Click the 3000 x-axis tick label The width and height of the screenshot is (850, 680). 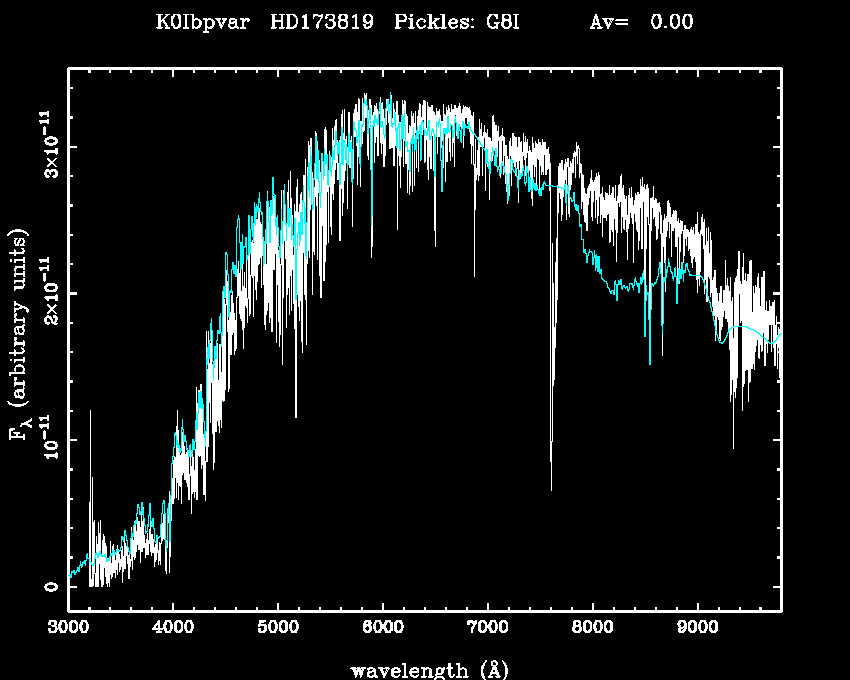click(68, 629)
